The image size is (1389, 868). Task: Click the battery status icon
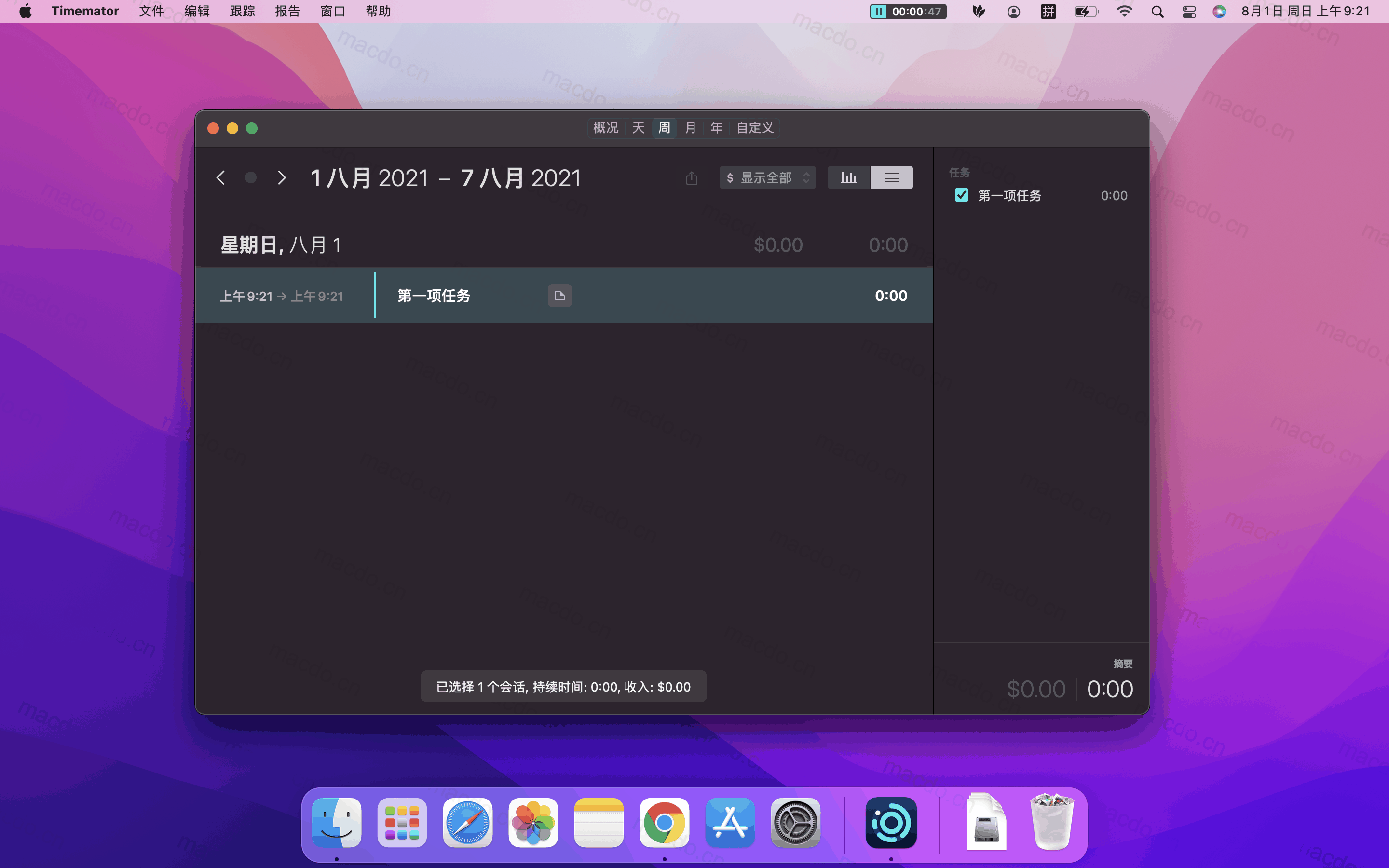coord(1086,12)
